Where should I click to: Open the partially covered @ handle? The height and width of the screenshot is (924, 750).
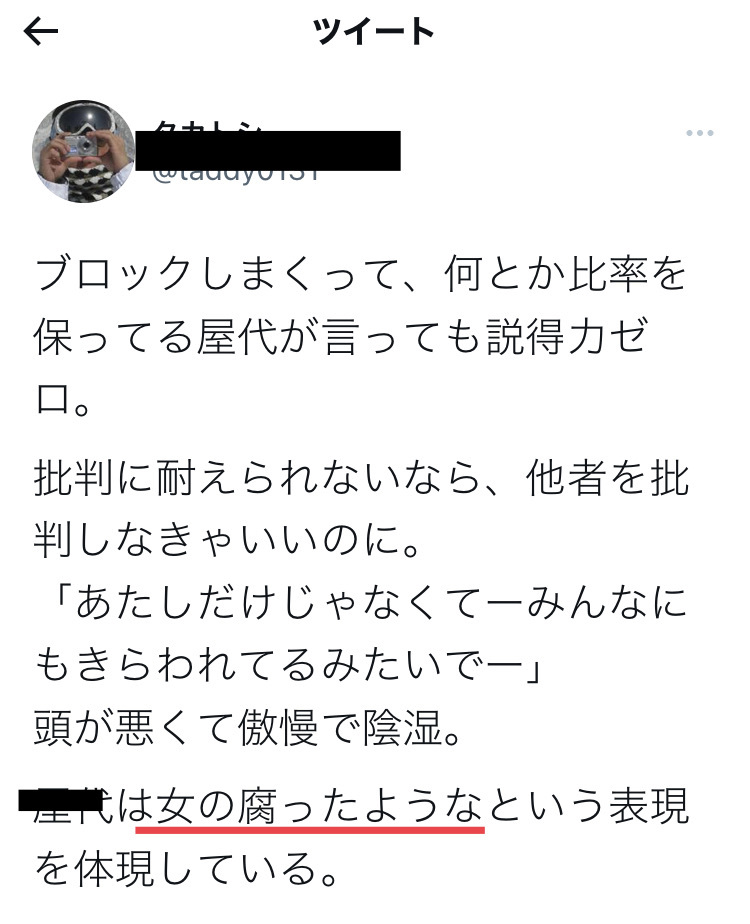coord(236,175)
